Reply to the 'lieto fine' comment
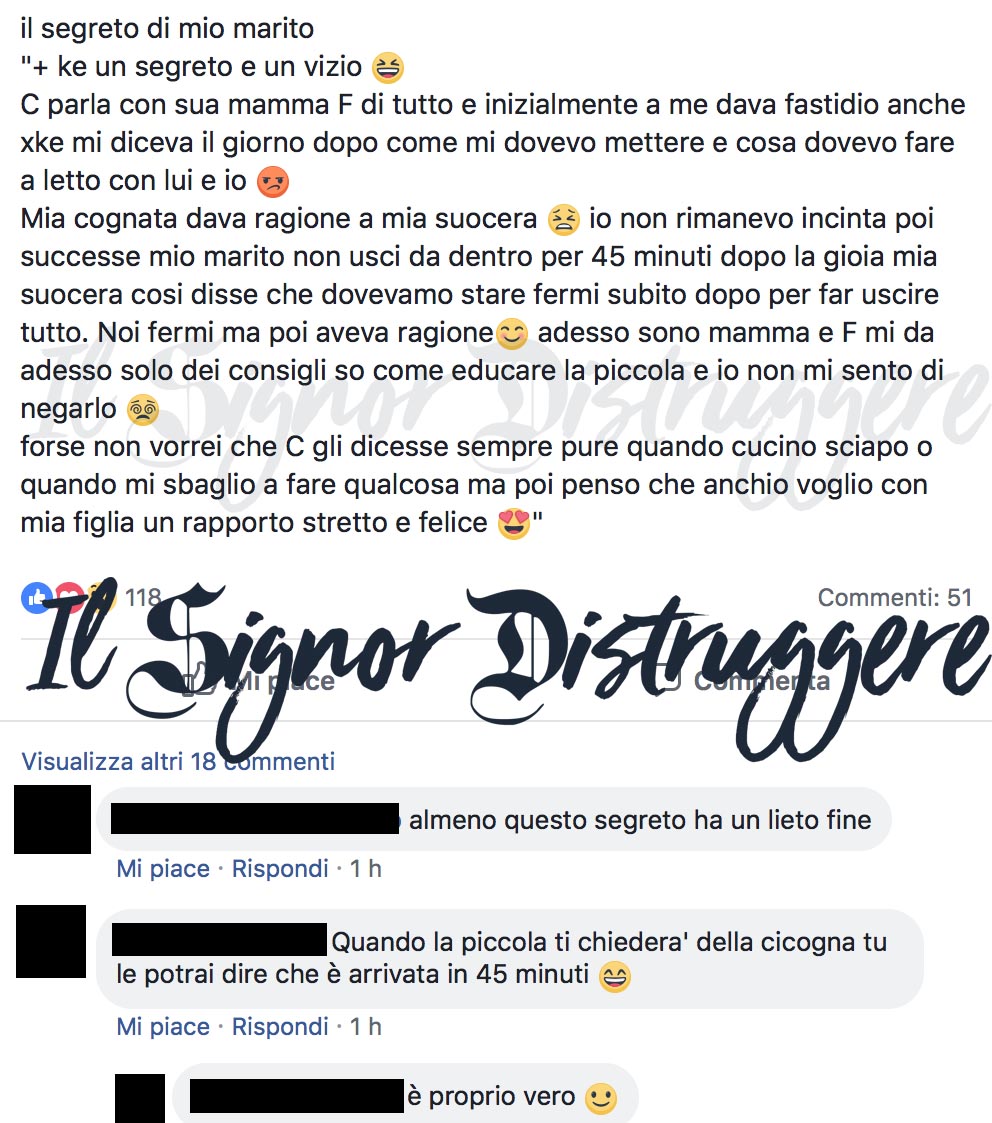This screenshot has height=1123, width=992. [x=280, y=869]
